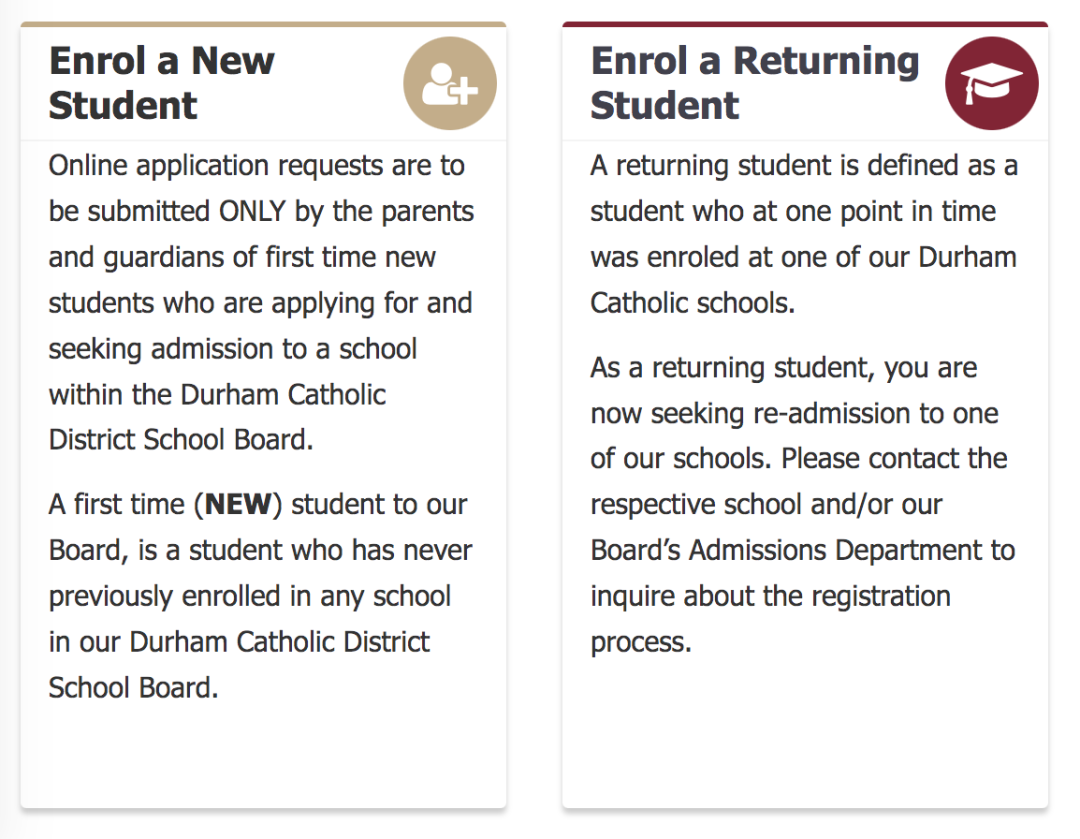Screen dimensions: 1080x839
Task: Click the maroon graduation cap icon
Action: (x=992, y=83)
